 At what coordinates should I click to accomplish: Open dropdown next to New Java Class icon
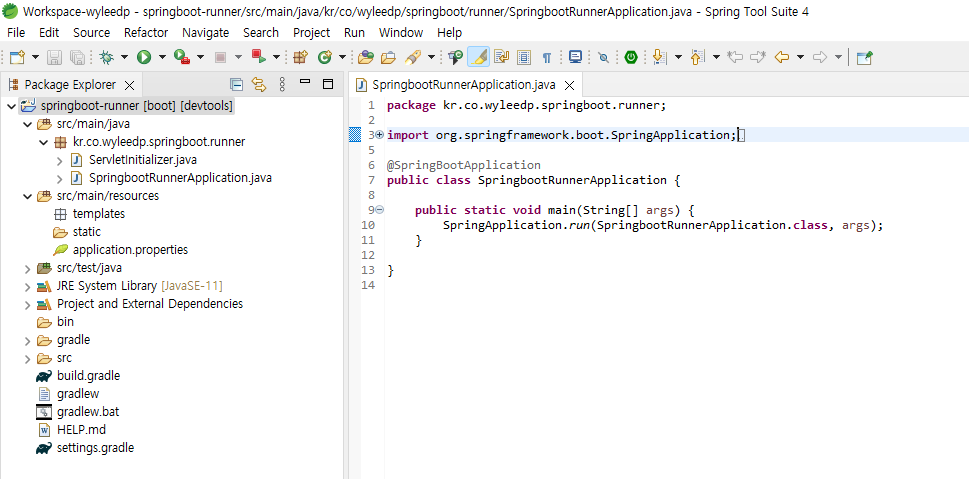coord(342,57)
